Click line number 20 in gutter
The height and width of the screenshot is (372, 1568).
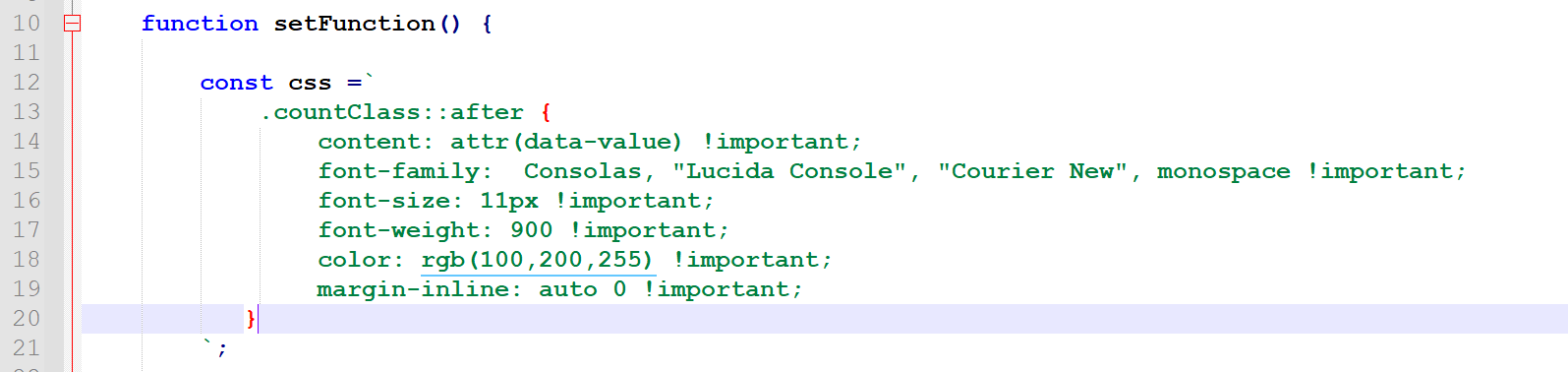click(27, 318)
